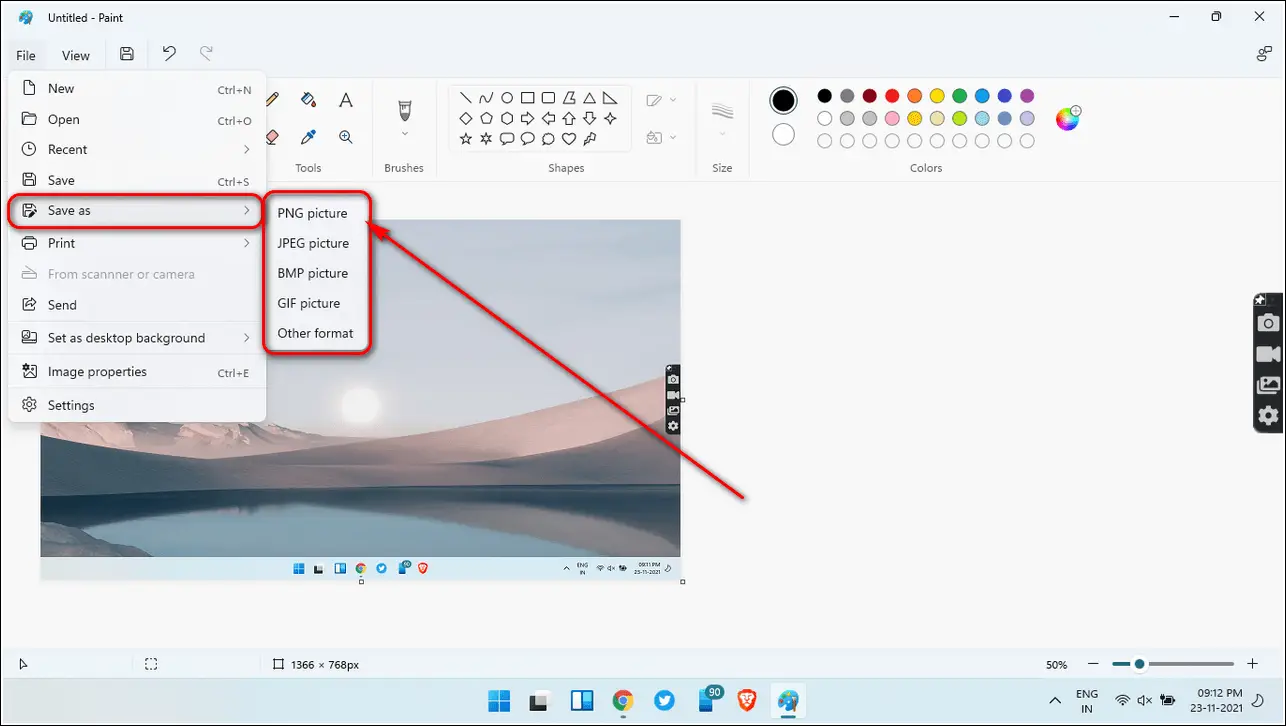Open Edit colors wheel
The height and width of the screenshot is (726, 1286).
point(1069,118)
